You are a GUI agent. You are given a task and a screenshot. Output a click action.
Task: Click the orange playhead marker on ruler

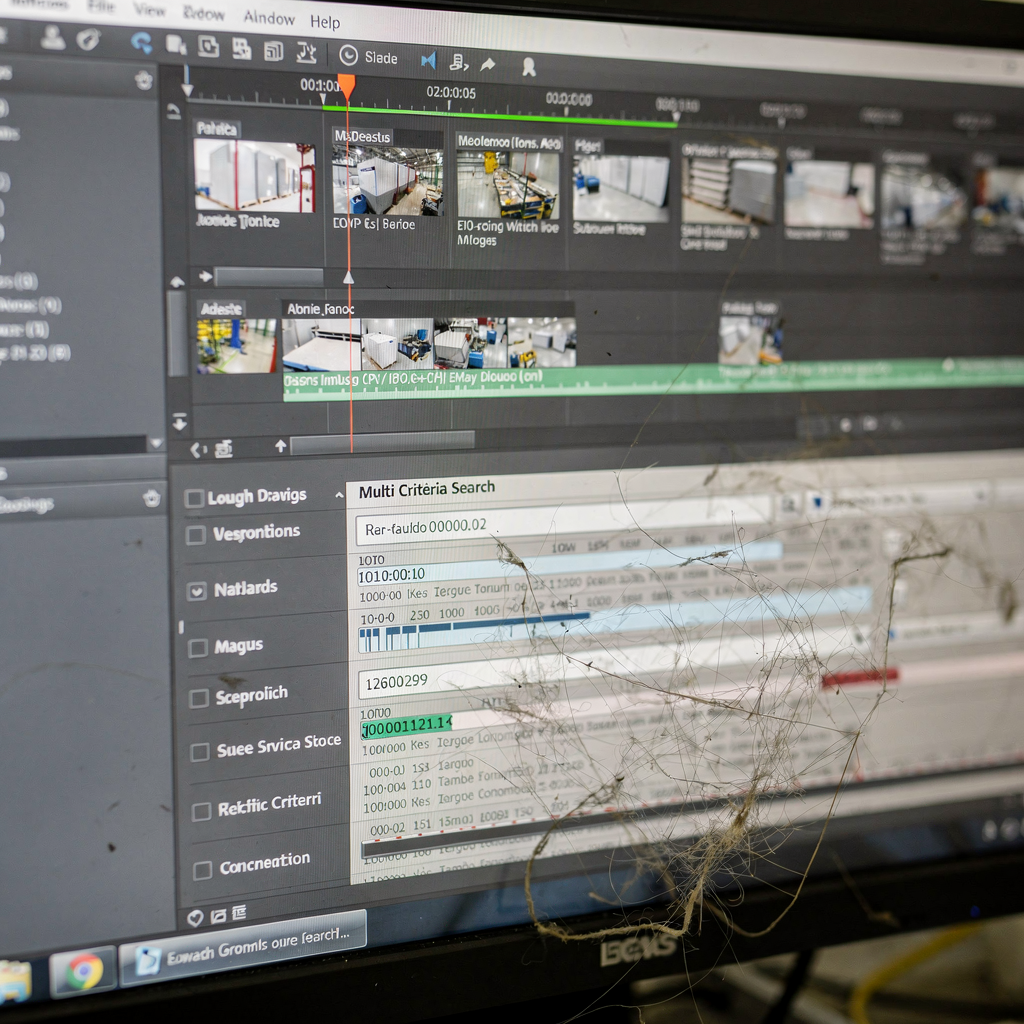coord(346,86)
